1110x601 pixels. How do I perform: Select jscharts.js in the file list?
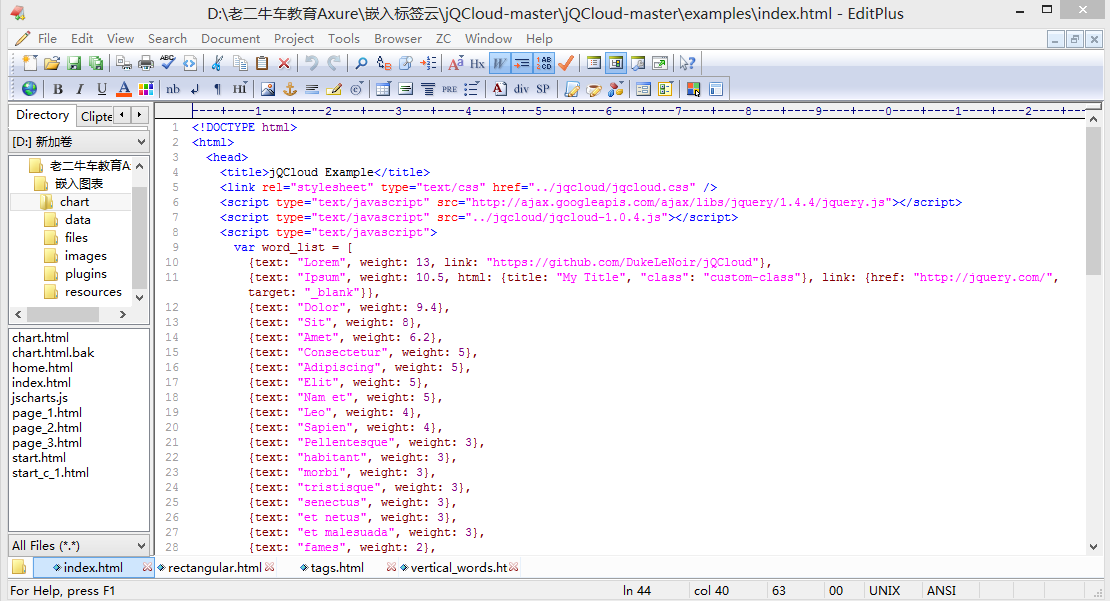(40, 398)
